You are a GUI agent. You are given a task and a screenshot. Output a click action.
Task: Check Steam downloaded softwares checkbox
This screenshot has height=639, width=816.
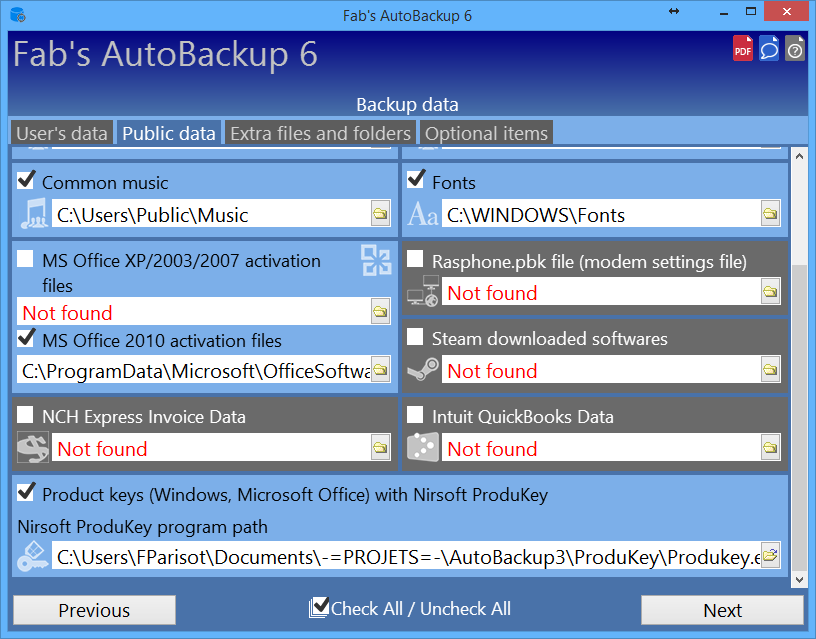pos(415,337)
